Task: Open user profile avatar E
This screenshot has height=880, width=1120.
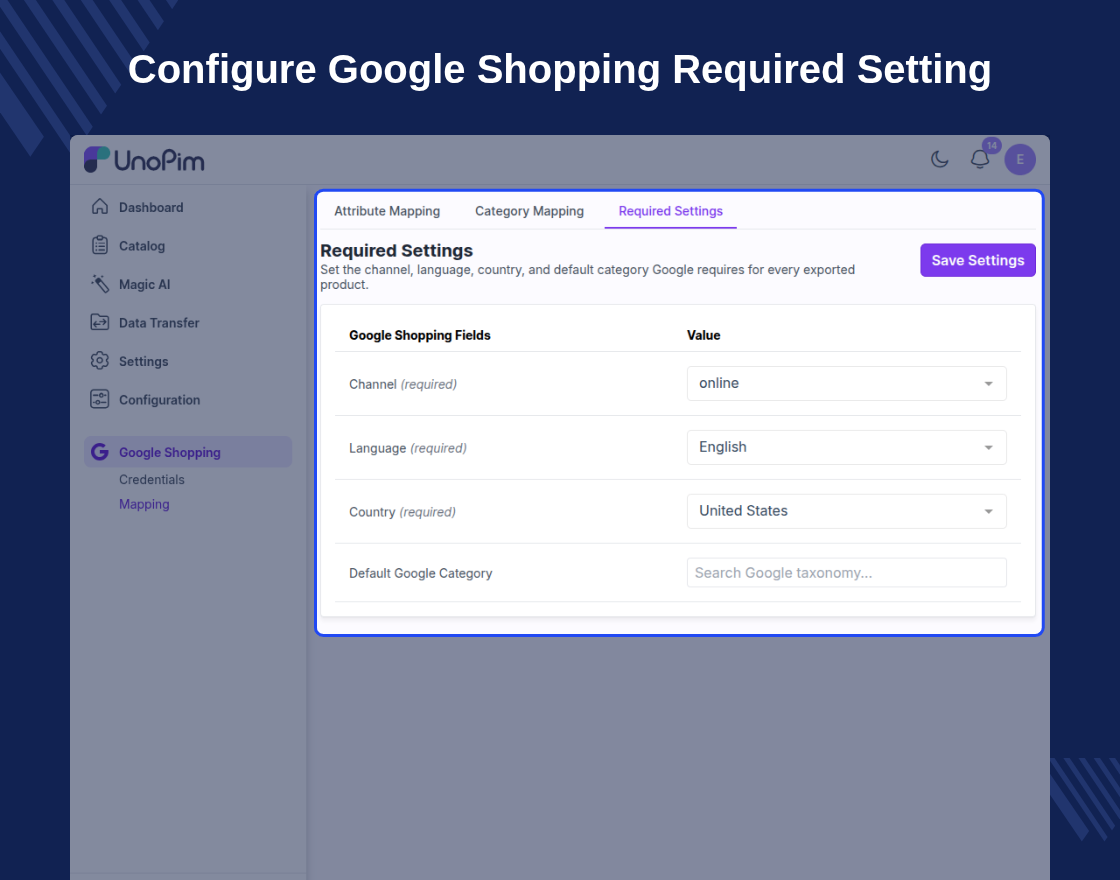Action: click(1020, 159)
